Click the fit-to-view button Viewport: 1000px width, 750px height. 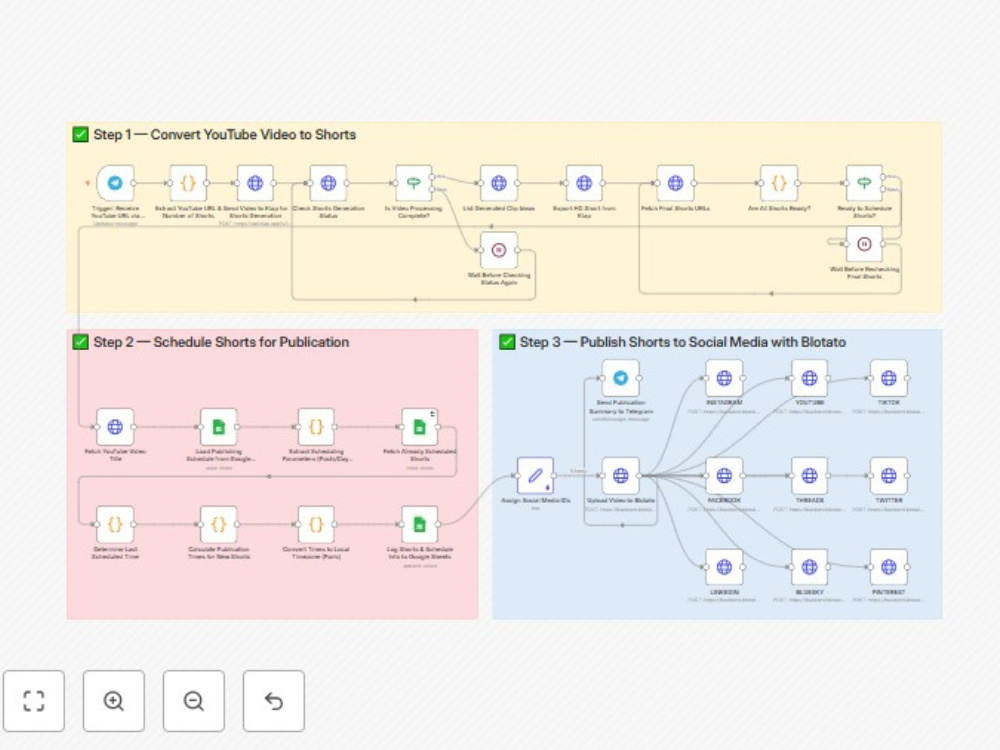[x=34, y=700]
